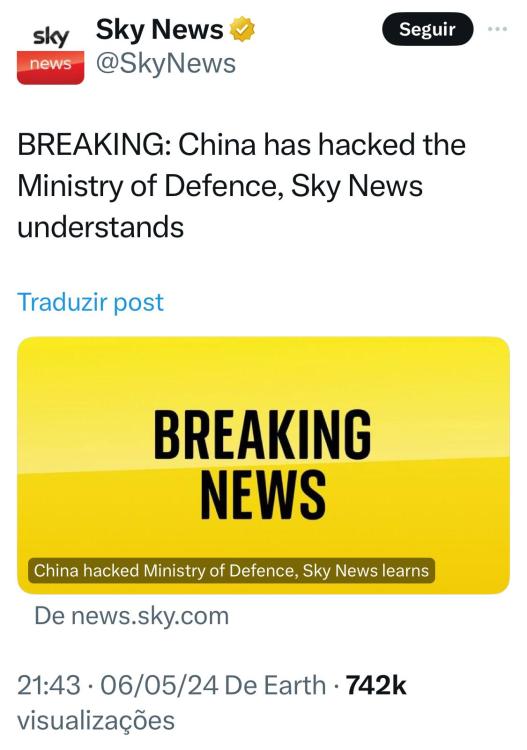The height and width of the screenshot is (750, 527).
Task: Click the Sky News display name
Action: tap(159, 30)
